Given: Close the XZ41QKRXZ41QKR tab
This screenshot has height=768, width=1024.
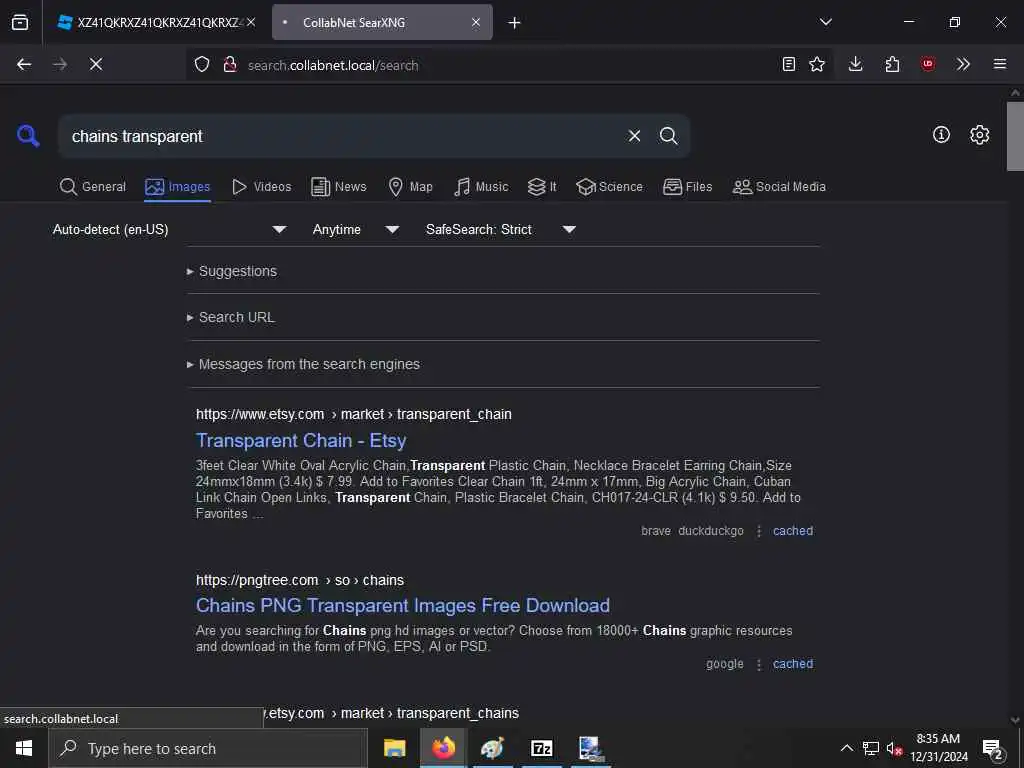Looking at the screenshot, I should pyautogui.click(x=251, y=22).
